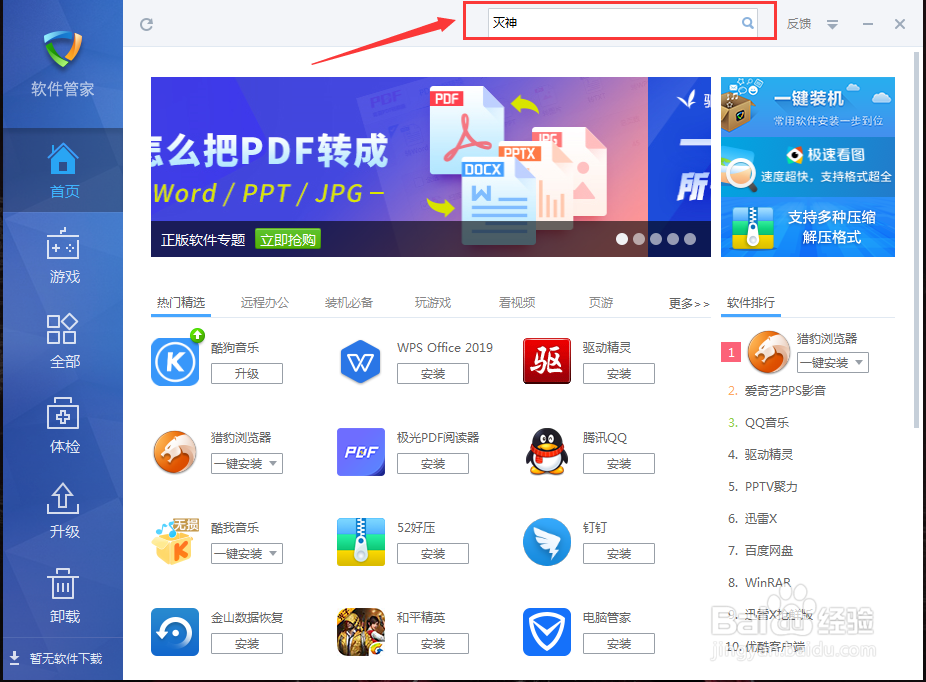This screenshot has height=682, width=926.
Task: Click the refresh icon in top bar
Action: [146, 24]
